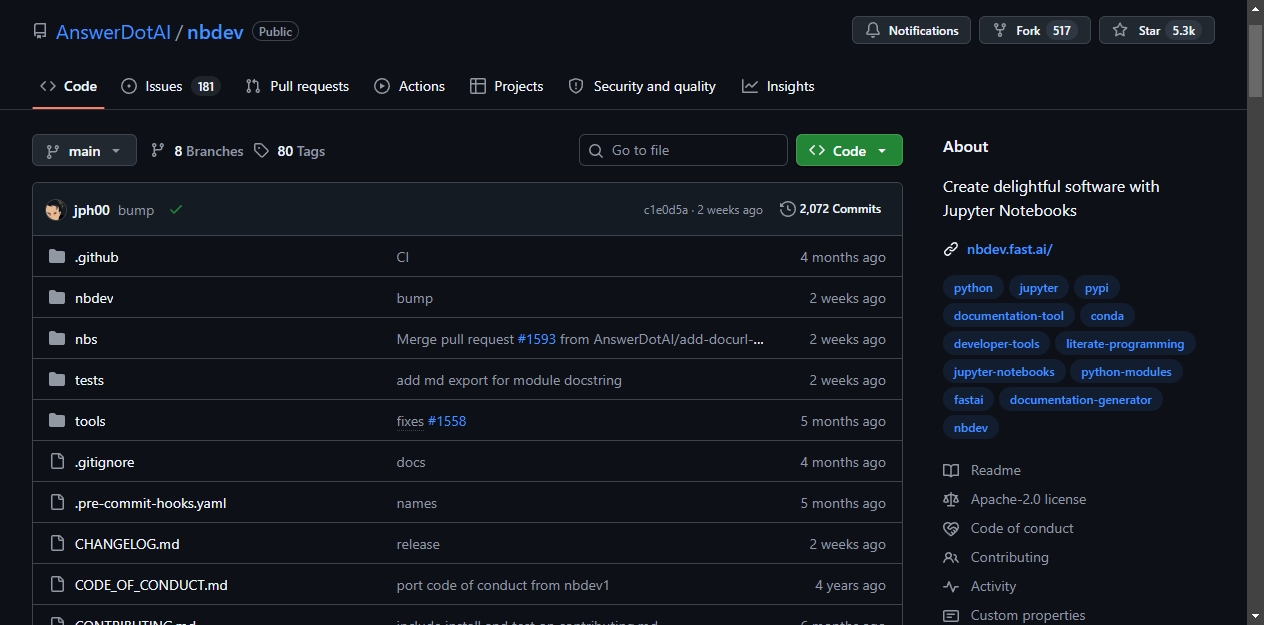
Task: Open the AnswerDotAI owner link
Action: (113, 32)
